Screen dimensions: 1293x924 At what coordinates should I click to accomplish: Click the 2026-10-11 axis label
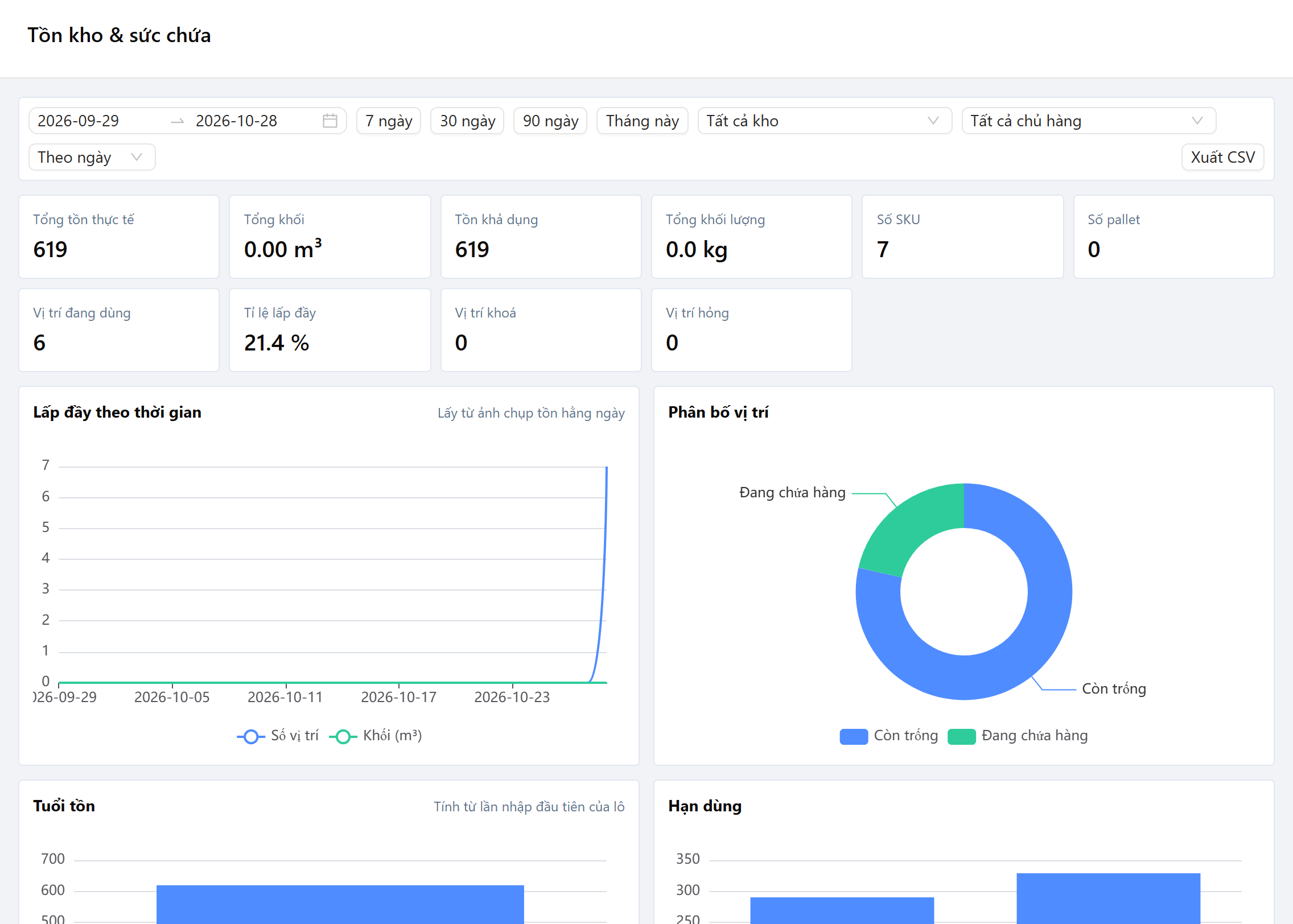point(285,697)
